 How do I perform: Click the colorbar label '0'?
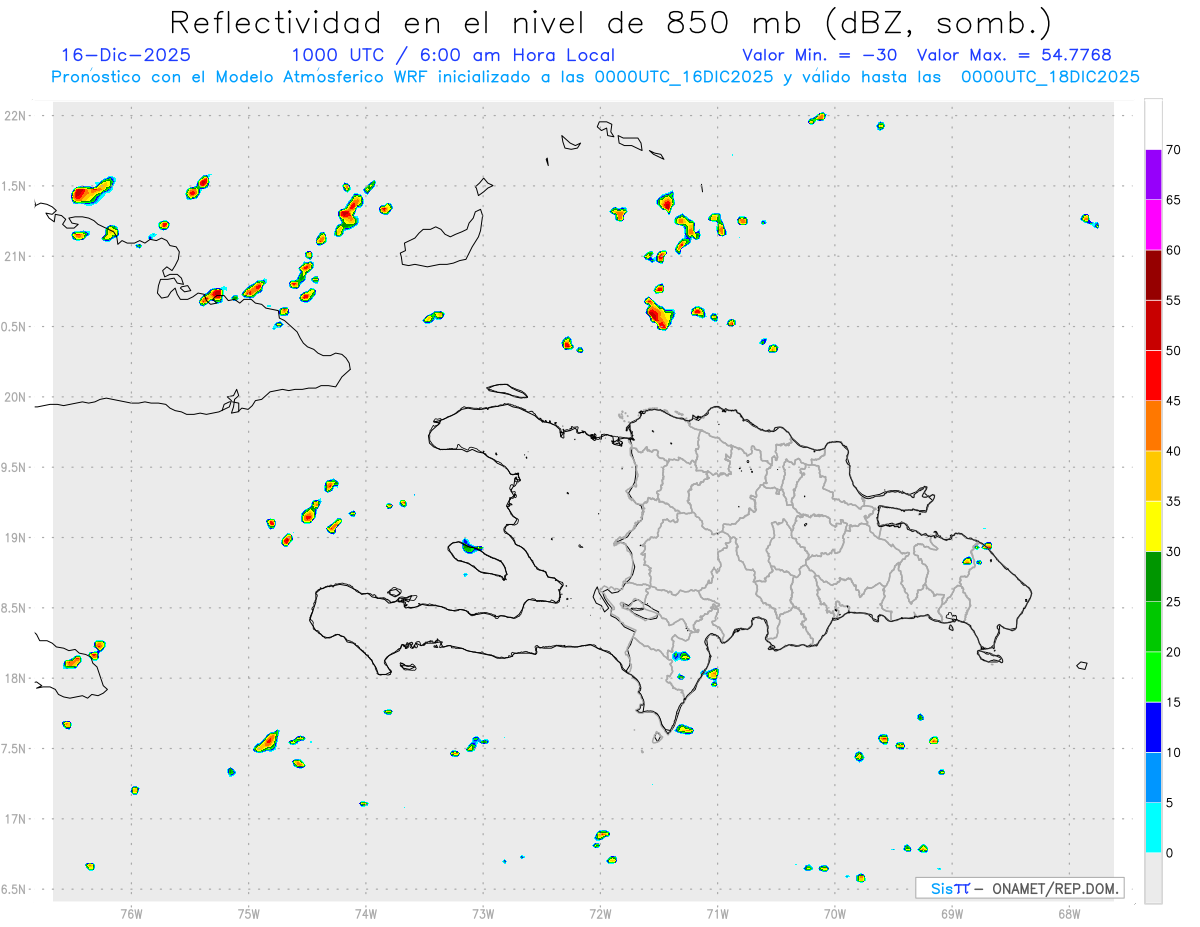[1169, 852]
